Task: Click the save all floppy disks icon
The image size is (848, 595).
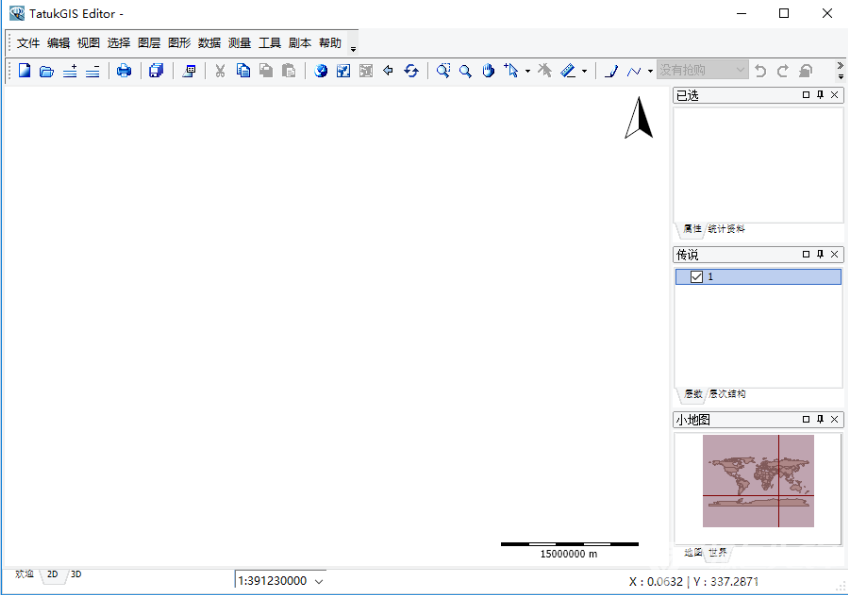Action: coord(156,70)
